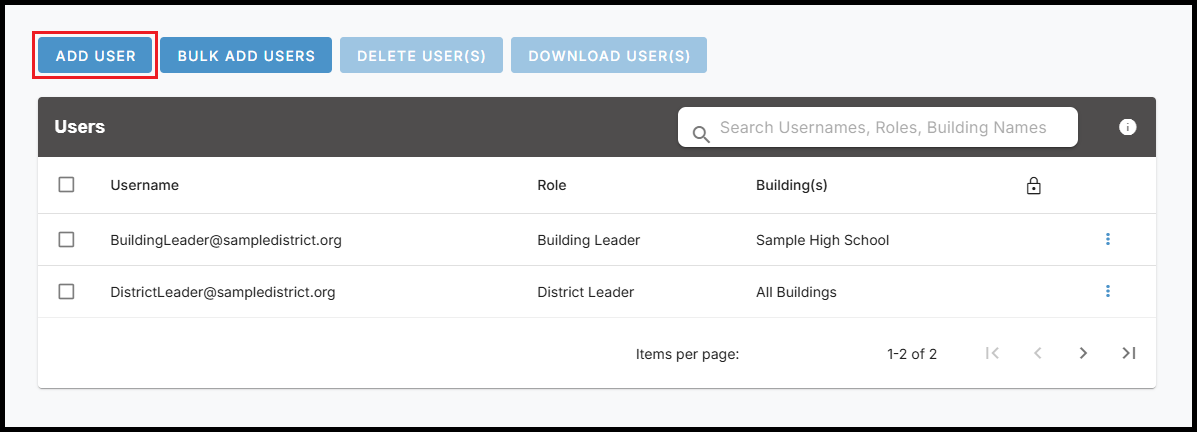This screenshot has width=1197, height=432.
Task: Click the Add User button
Action: pyautogui.click(x=95, y=56)
